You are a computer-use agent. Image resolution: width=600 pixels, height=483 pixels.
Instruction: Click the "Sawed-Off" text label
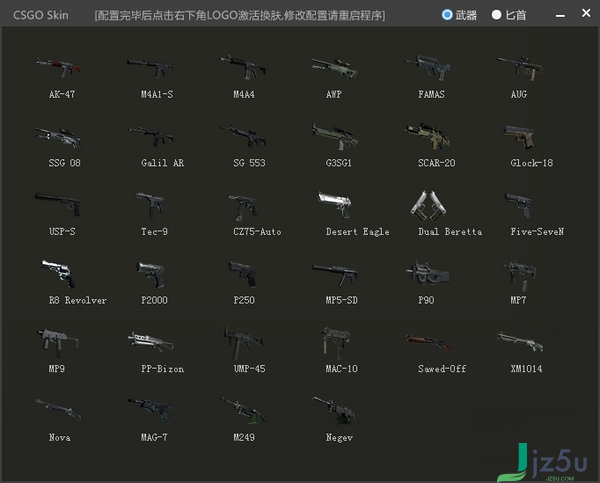point(442,369)
